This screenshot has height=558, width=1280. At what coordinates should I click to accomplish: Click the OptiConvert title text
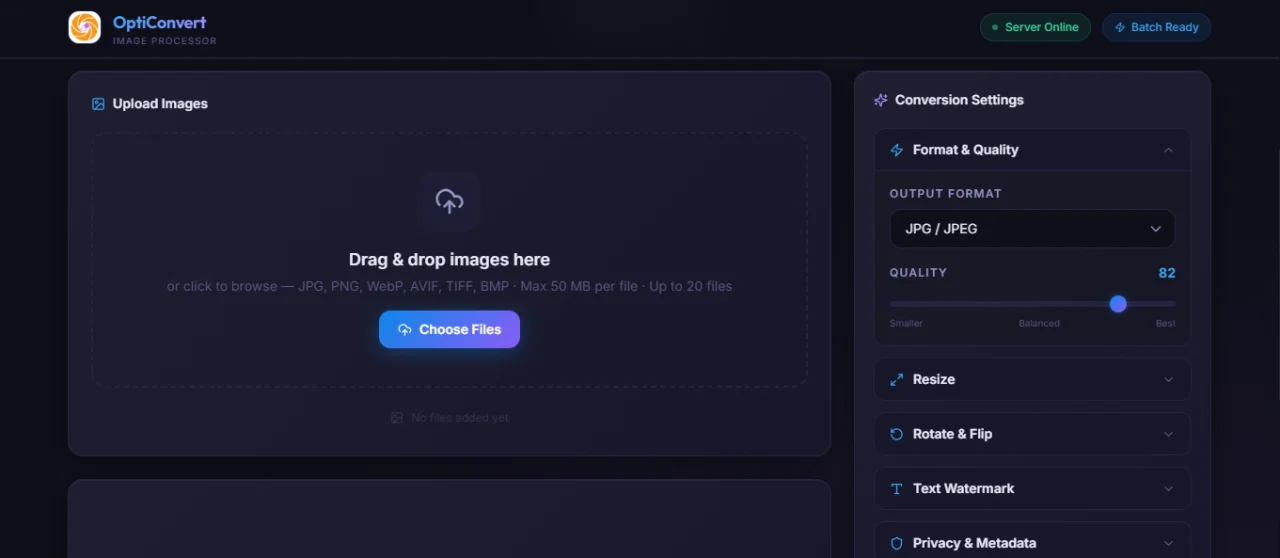coord(160,22)
